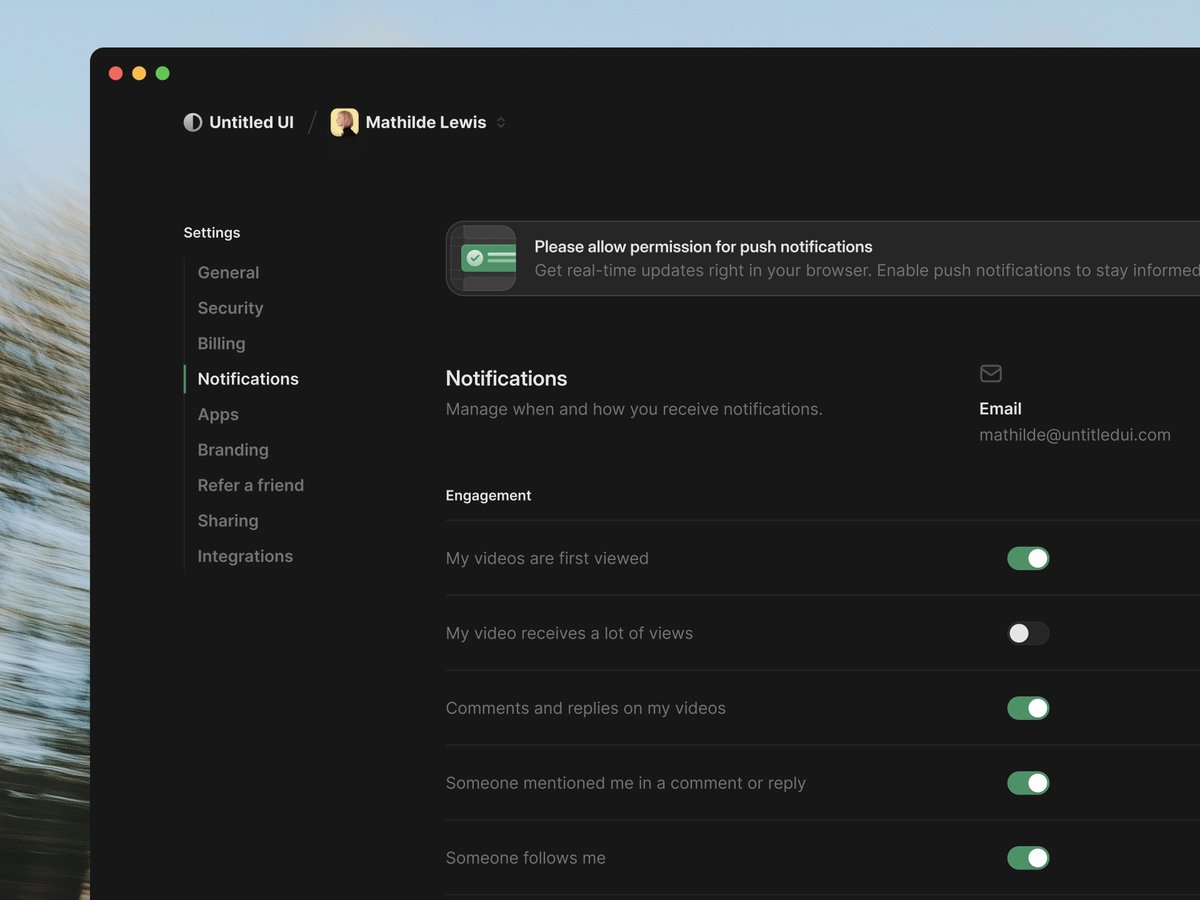Go to the Security settings section
The image size is (1200, 900).
(x=230, y=308)
